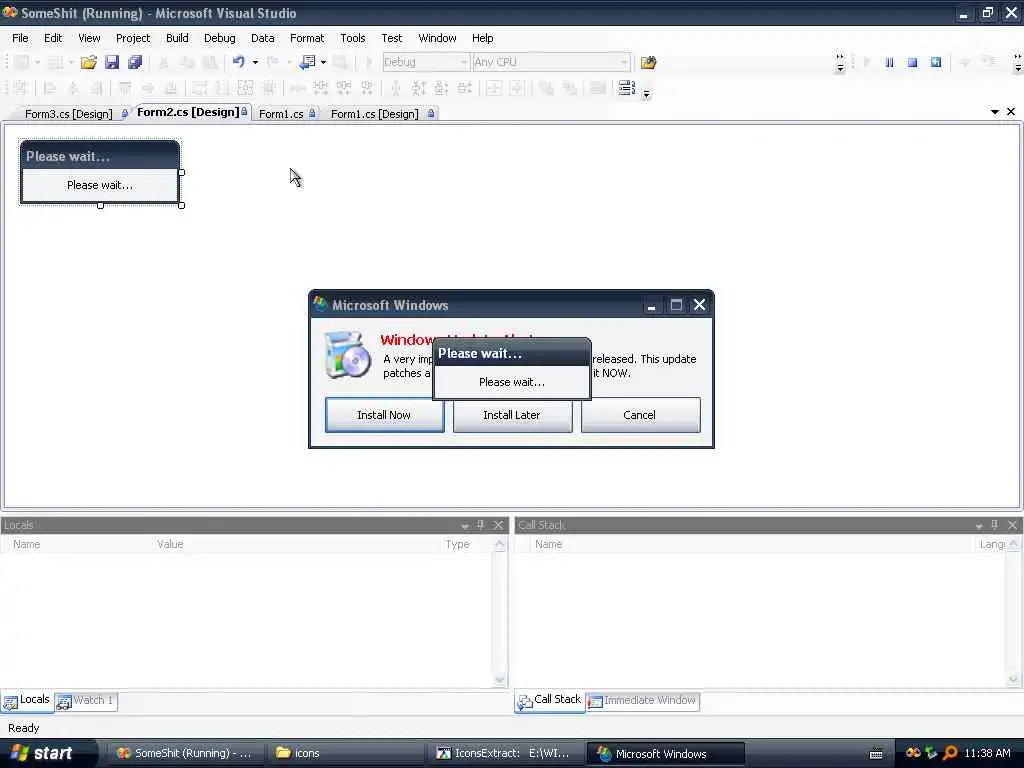
Task: Open the Navigate Backward dropdown arrow
Action: point(323,63)
